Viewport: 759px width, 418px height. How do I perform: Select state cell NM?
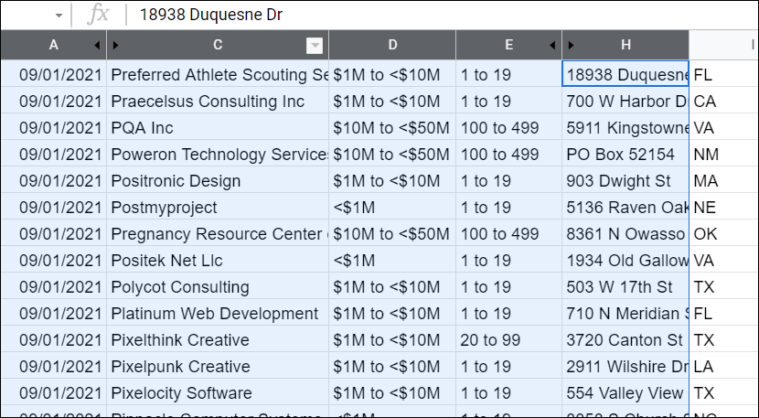tap(724, 154)
